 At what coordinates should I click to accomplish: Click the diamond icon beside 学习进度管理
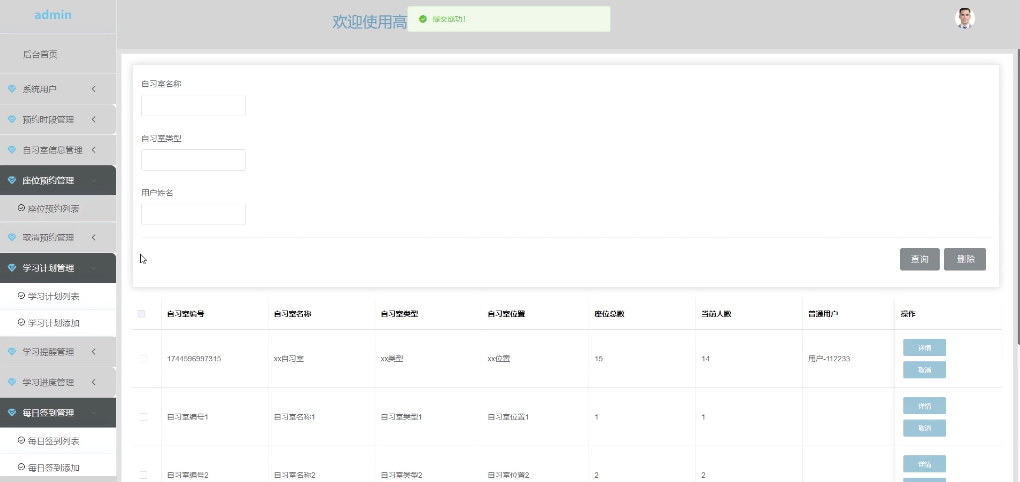point(12,382)
